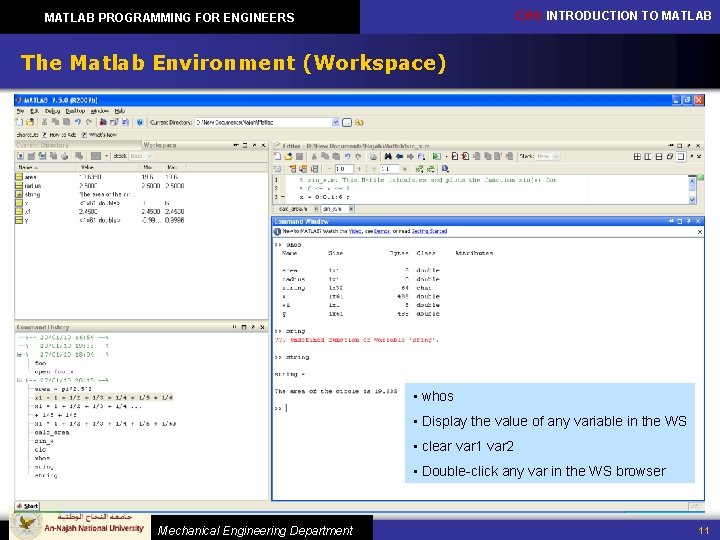Undock the Command Window using arrow icon
The width and height of the screenshot is (720, 540).
(686, 221)
